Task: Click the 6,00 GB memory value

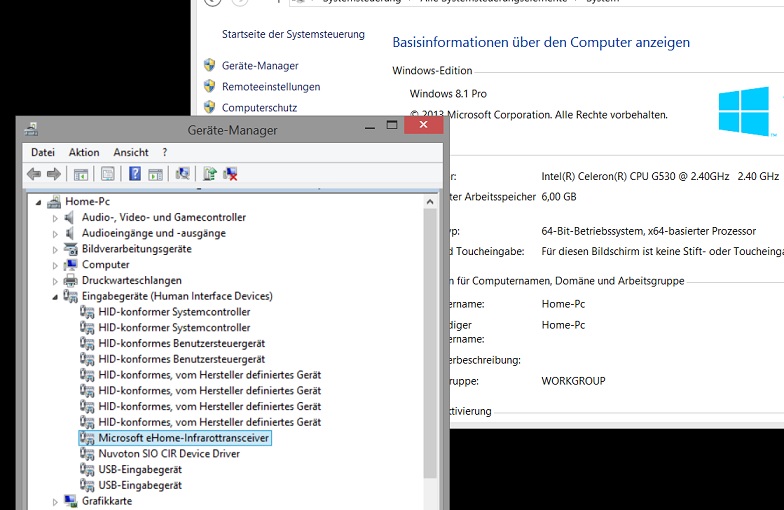Action: coord(559,196)
